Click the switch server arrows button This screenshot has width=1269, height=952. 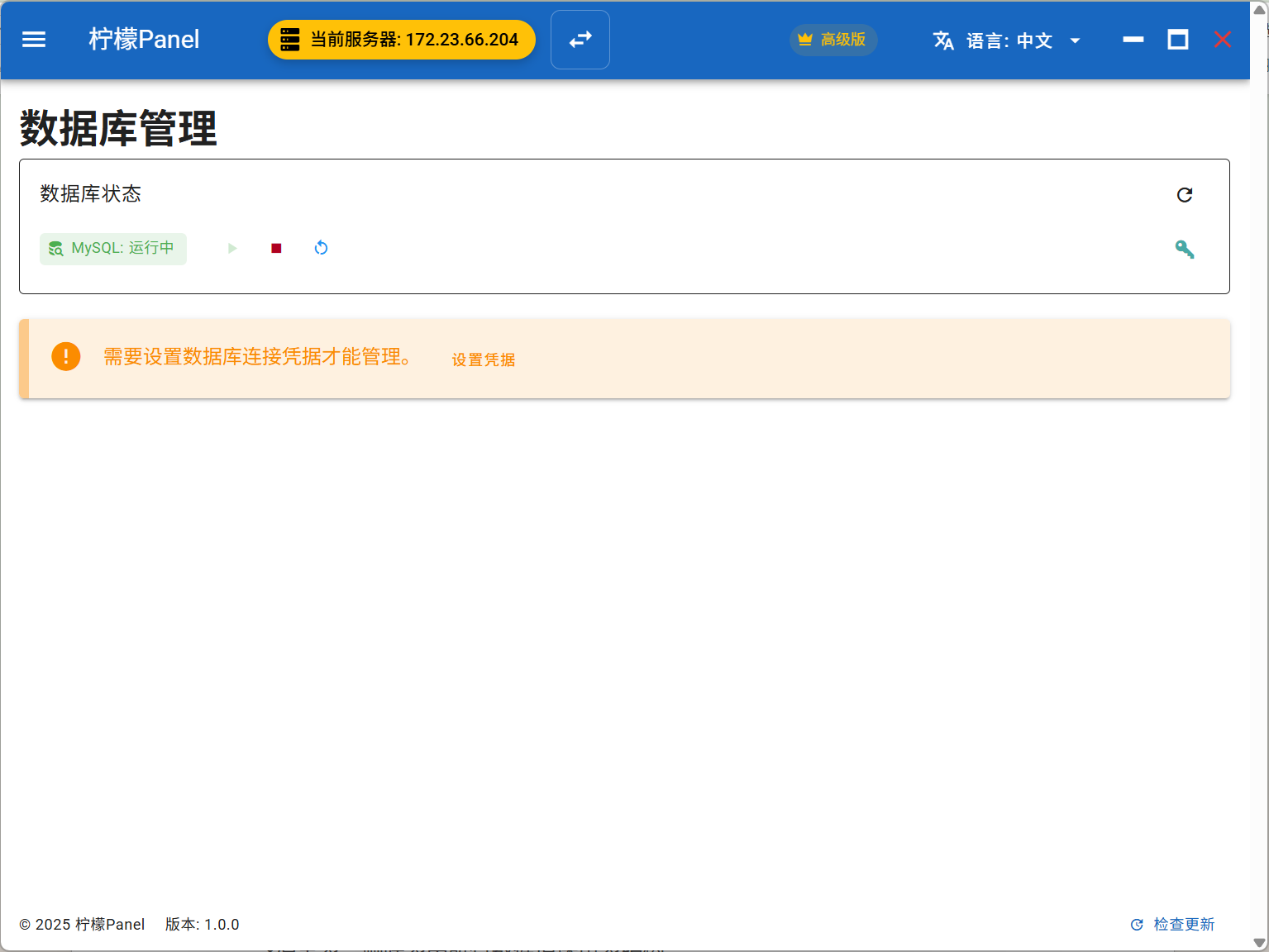click(580, 40)
